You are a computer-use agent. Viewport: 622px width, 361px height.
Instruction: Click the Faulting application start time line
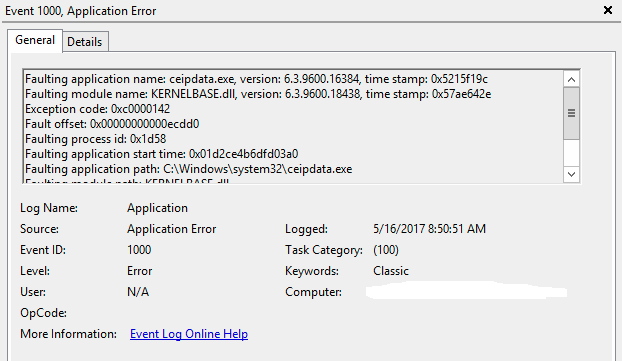click(x=161, y=154)
